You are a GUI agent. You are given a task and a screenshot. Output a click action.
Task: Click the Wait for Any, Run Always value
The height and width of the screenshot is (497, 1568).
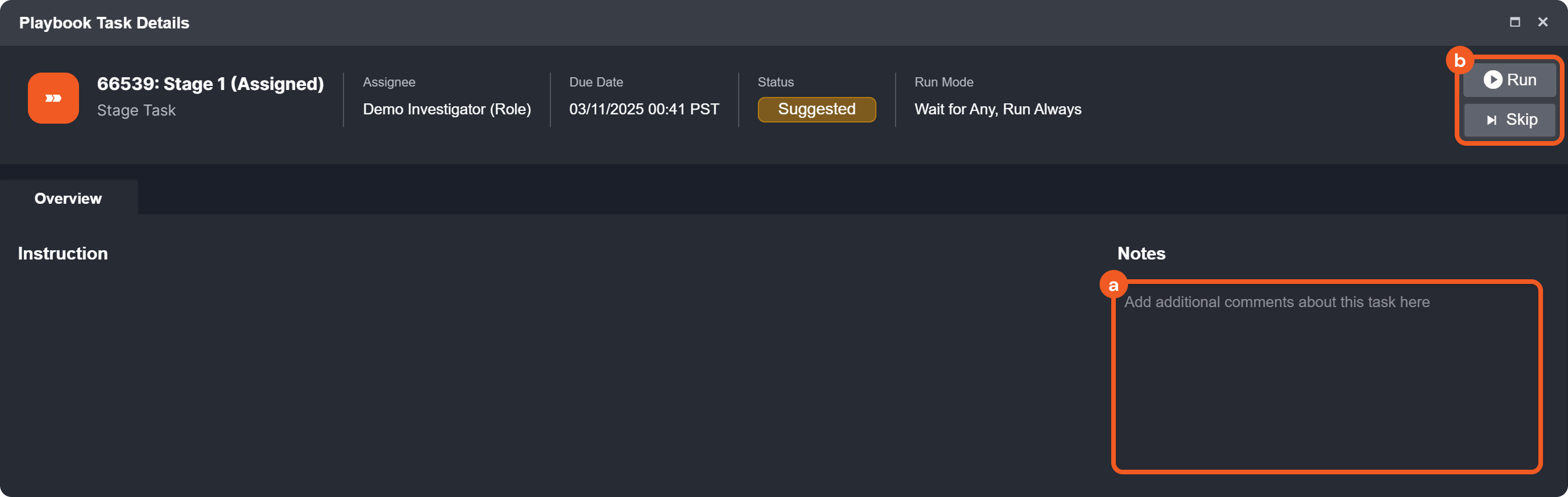pos(998,110)
